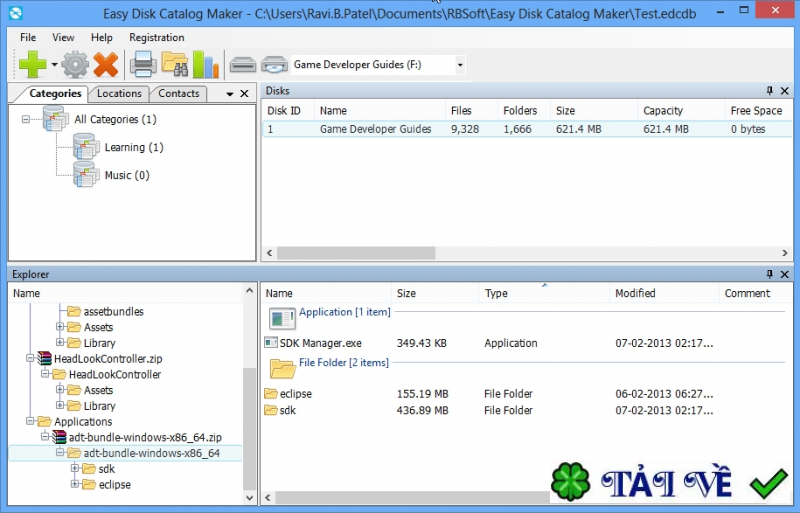Collapse the All Categories tree node
Screen dimensions: 800x513
coord(26,119)
